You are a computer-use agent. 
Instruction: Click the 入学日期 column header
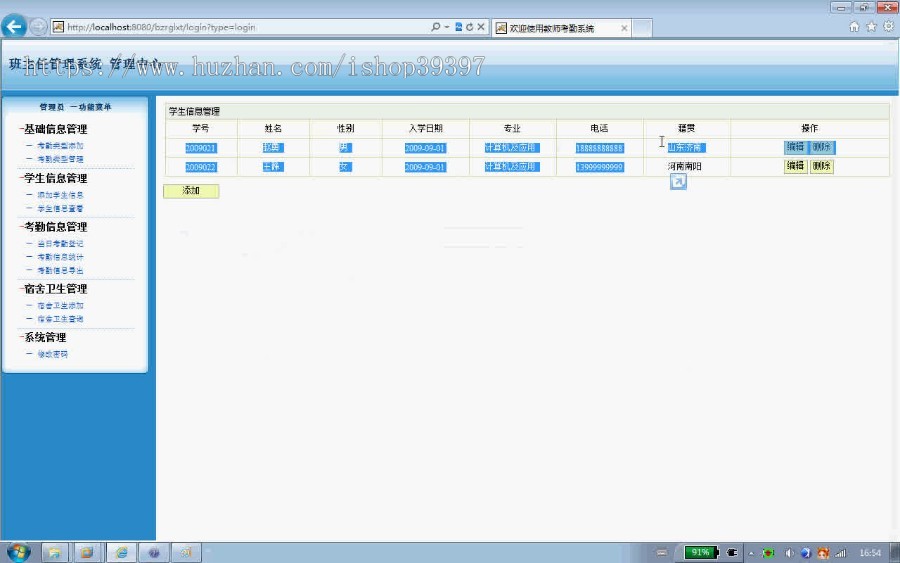(425, 129)
